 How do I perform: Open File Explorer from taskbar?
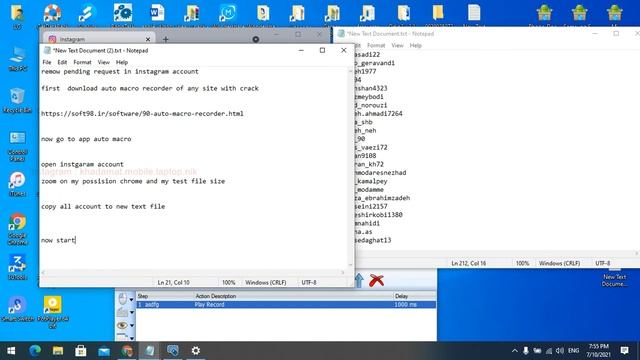click(x=58, y=351)
